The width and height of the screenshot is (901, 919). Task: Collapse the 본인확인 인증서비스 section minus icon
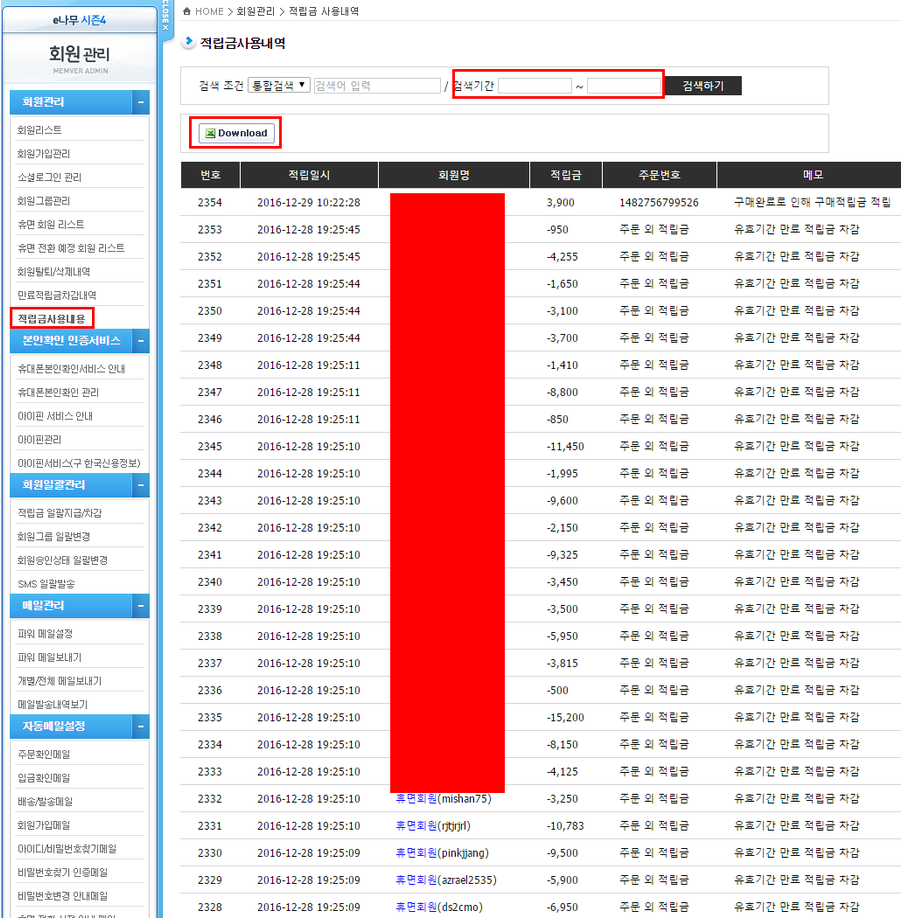tap(141, 341)
